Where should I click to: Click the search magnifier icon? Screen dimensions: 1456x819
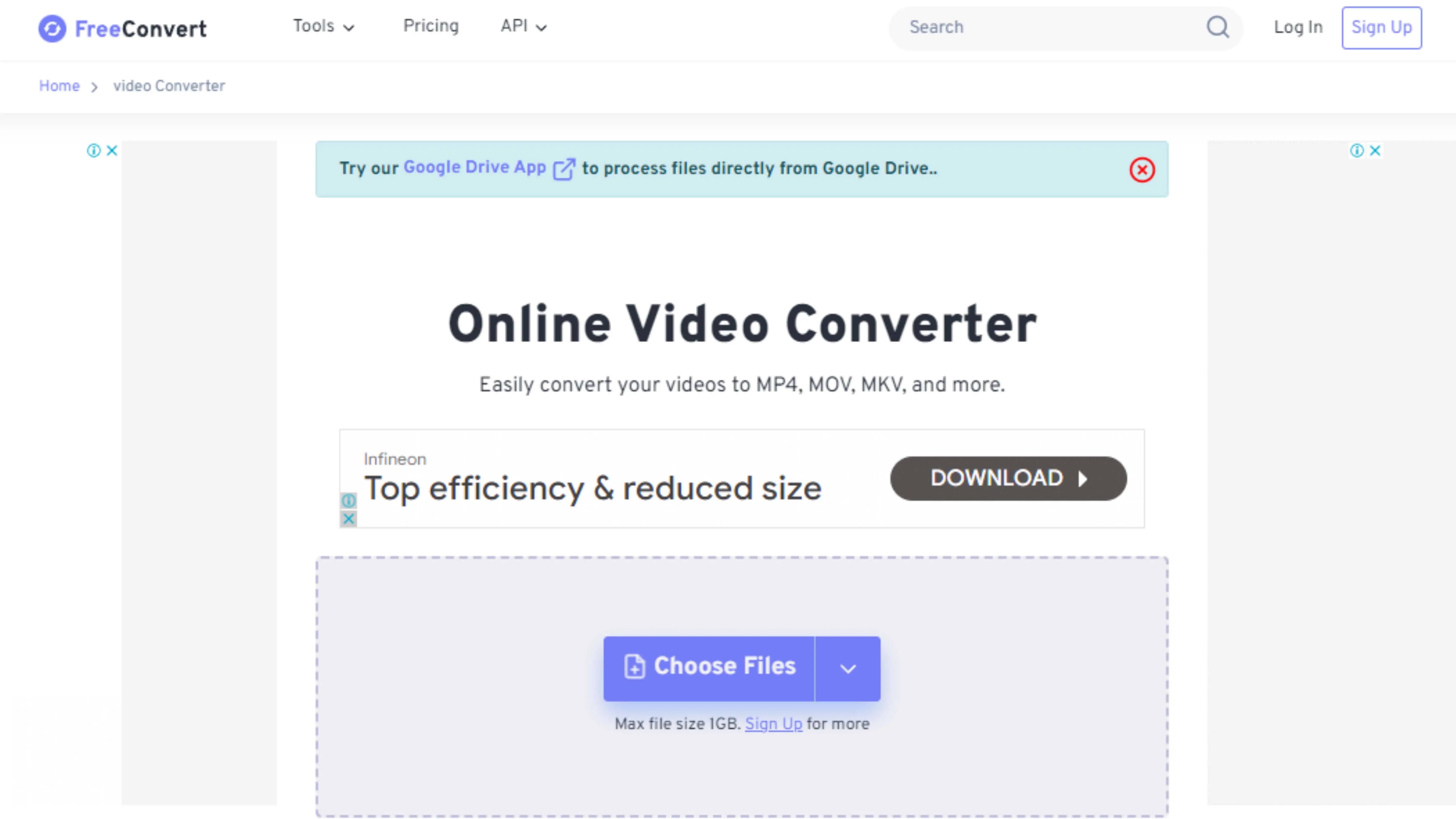click(1217, 27)
